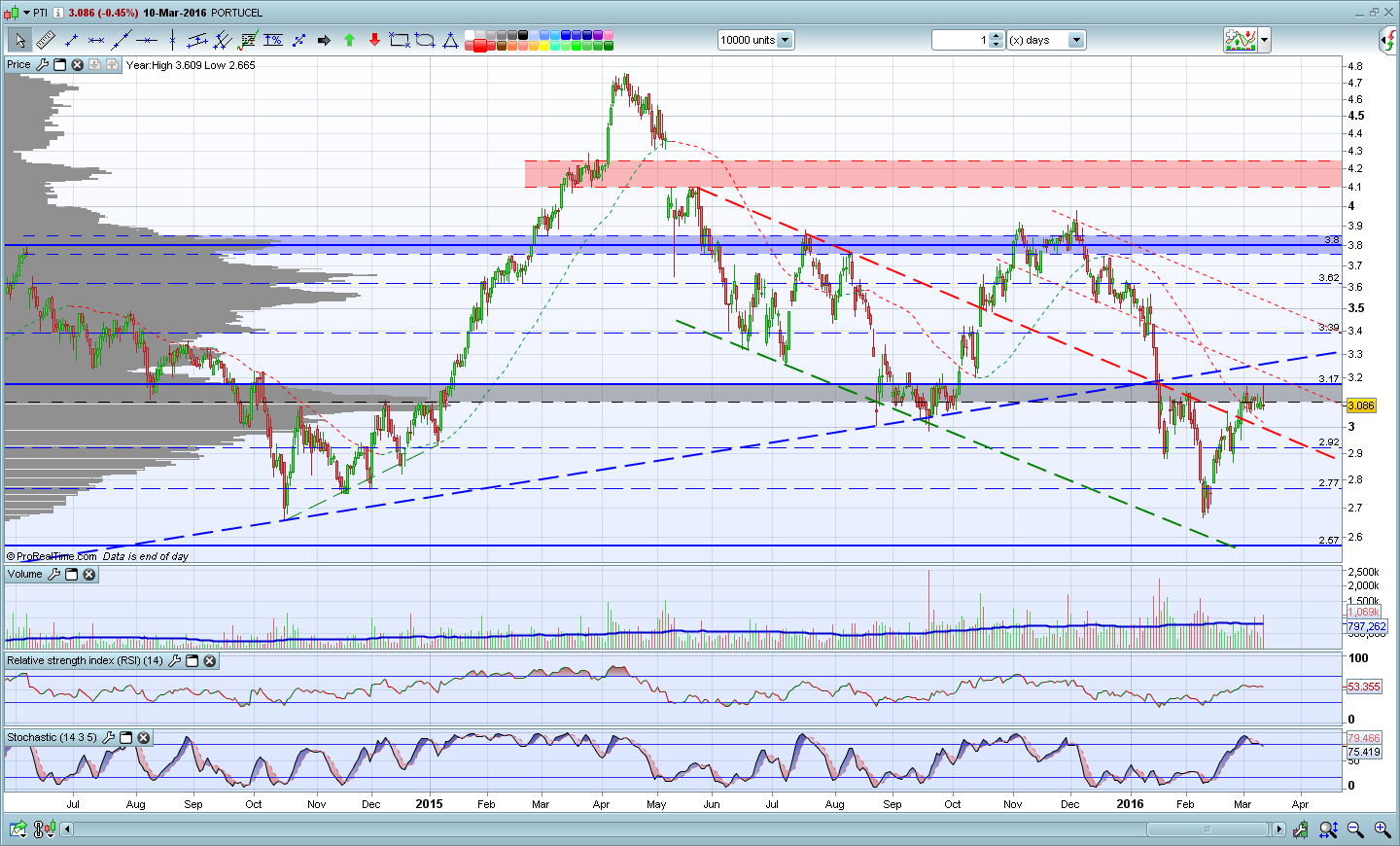
Task: Click the chart style candlestick icon
Action: pos(11,13)
